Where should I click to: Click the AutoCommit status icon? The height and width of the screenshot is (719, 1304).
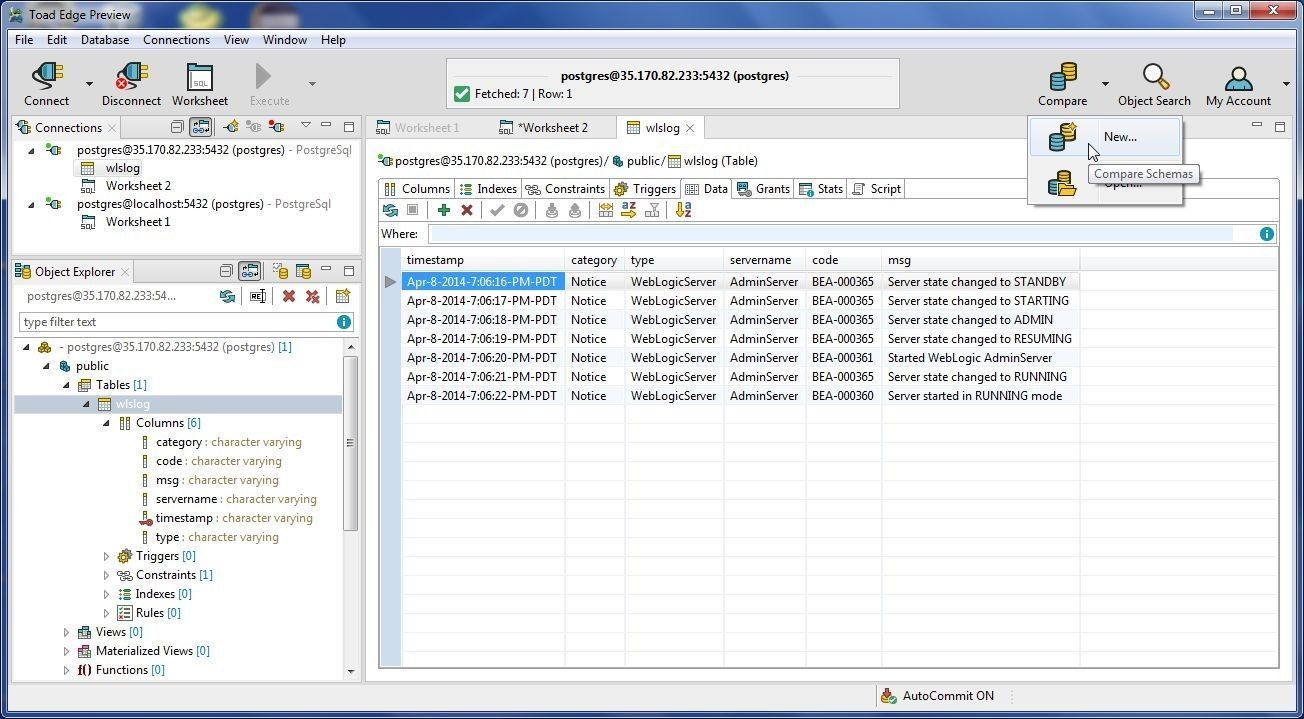888,696
